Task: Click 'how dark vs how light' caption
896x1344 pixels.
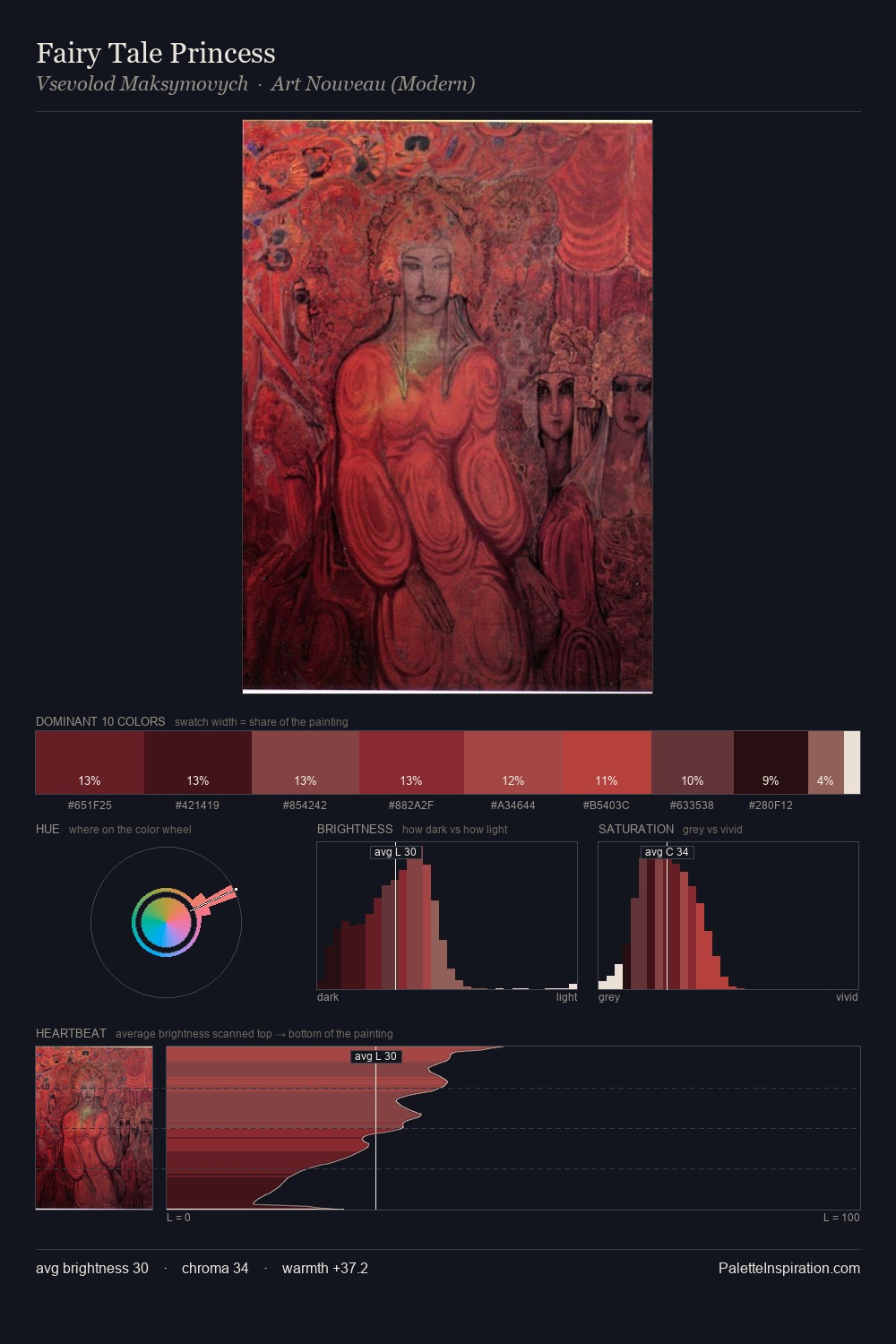Action: [x=454, y=829]
